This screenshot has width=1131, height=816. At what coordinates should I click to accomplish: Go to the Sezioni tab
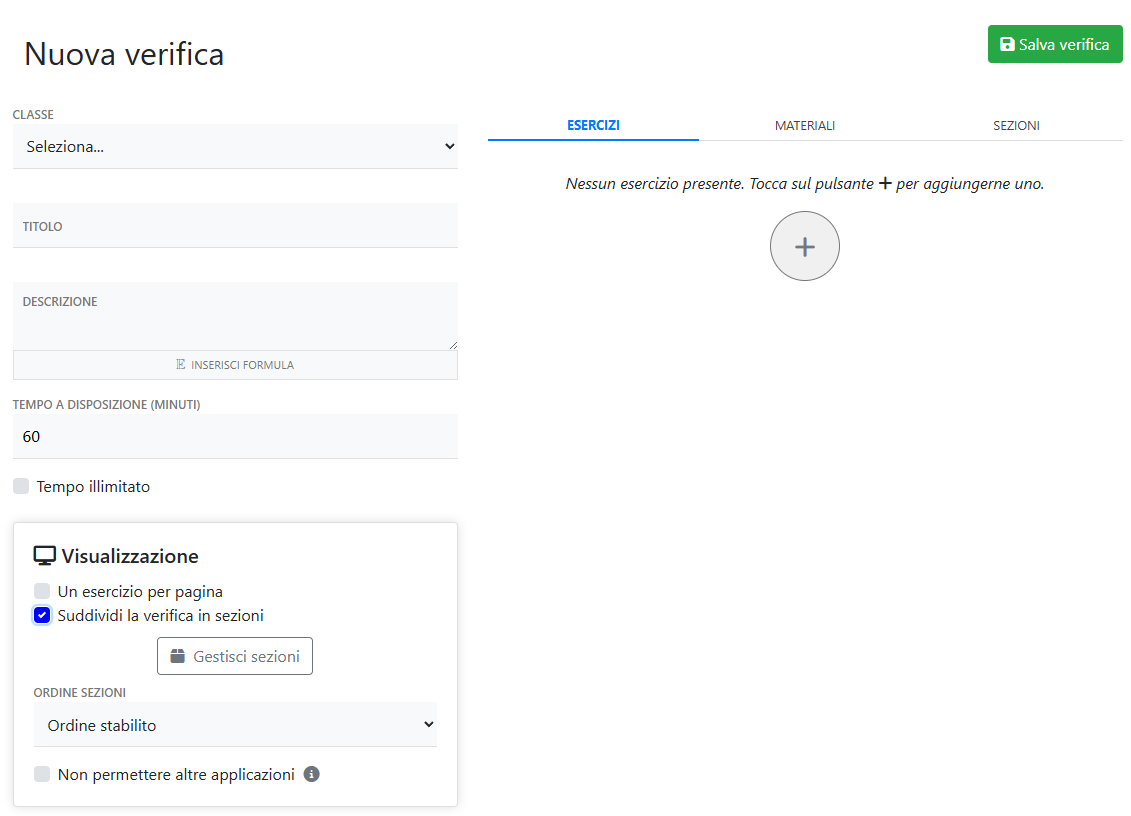(1016, 126)
